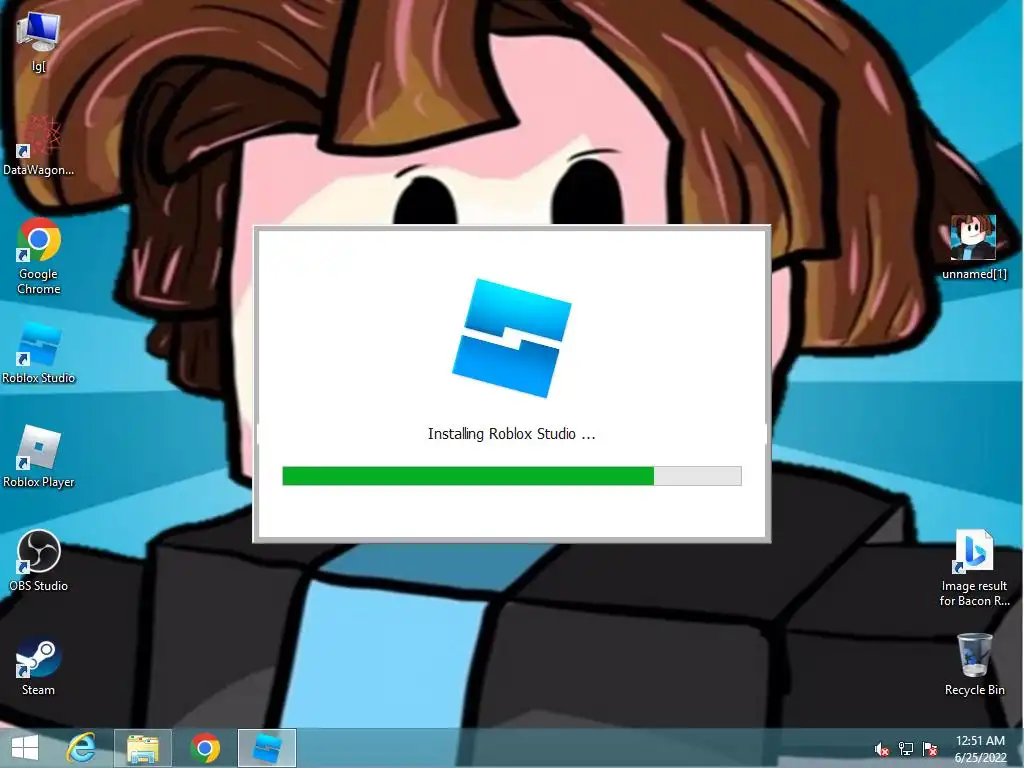
Task: Click the green installation progress bar
Action: pos(512,476)
